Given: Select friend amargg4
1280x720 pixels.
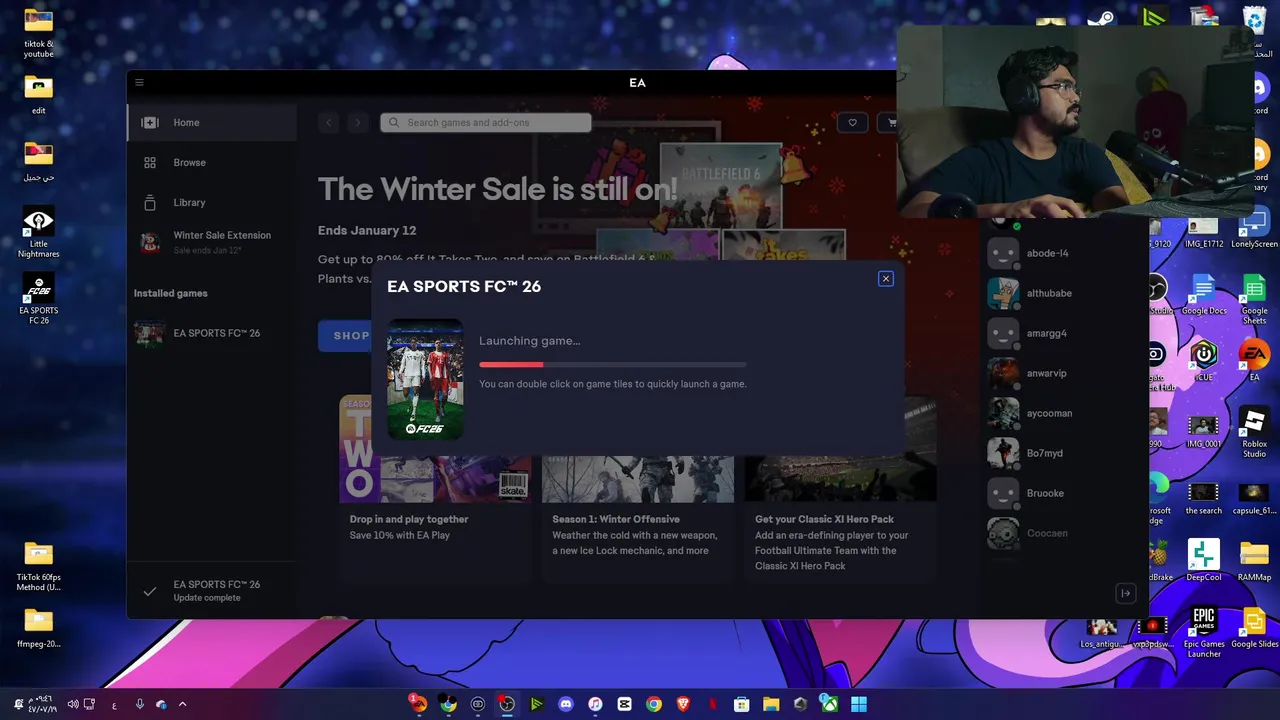Looking at the screenshot, I should click(1062, 333).
